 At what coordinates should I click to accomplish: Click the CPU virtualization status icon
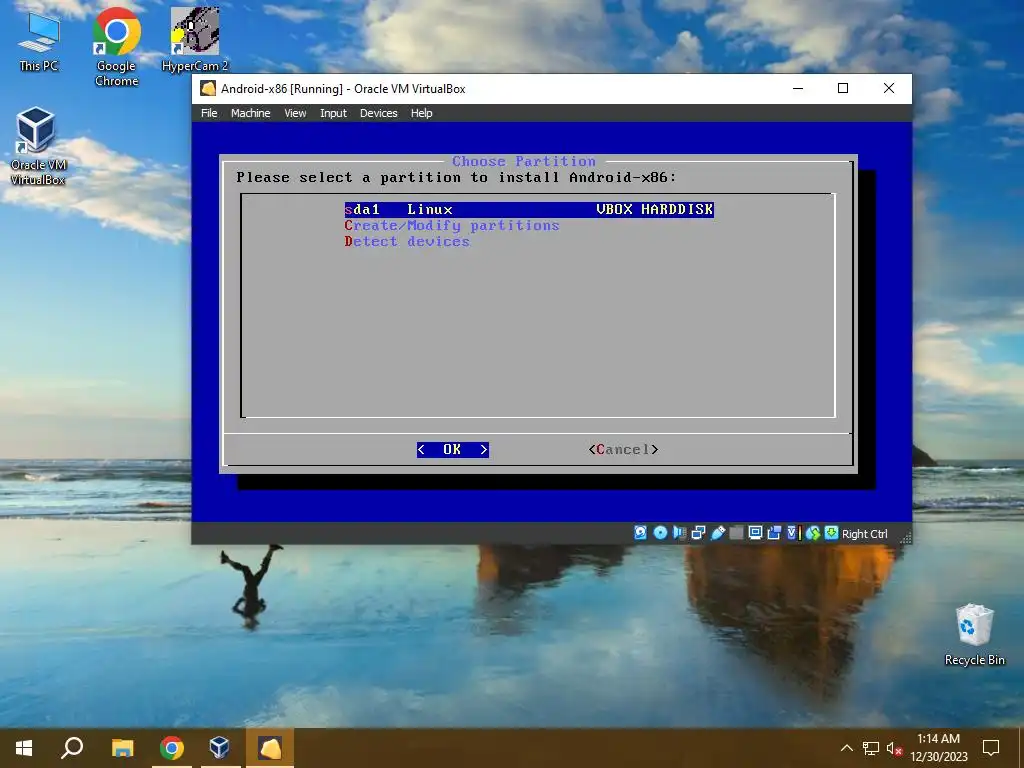pos(793,533)
